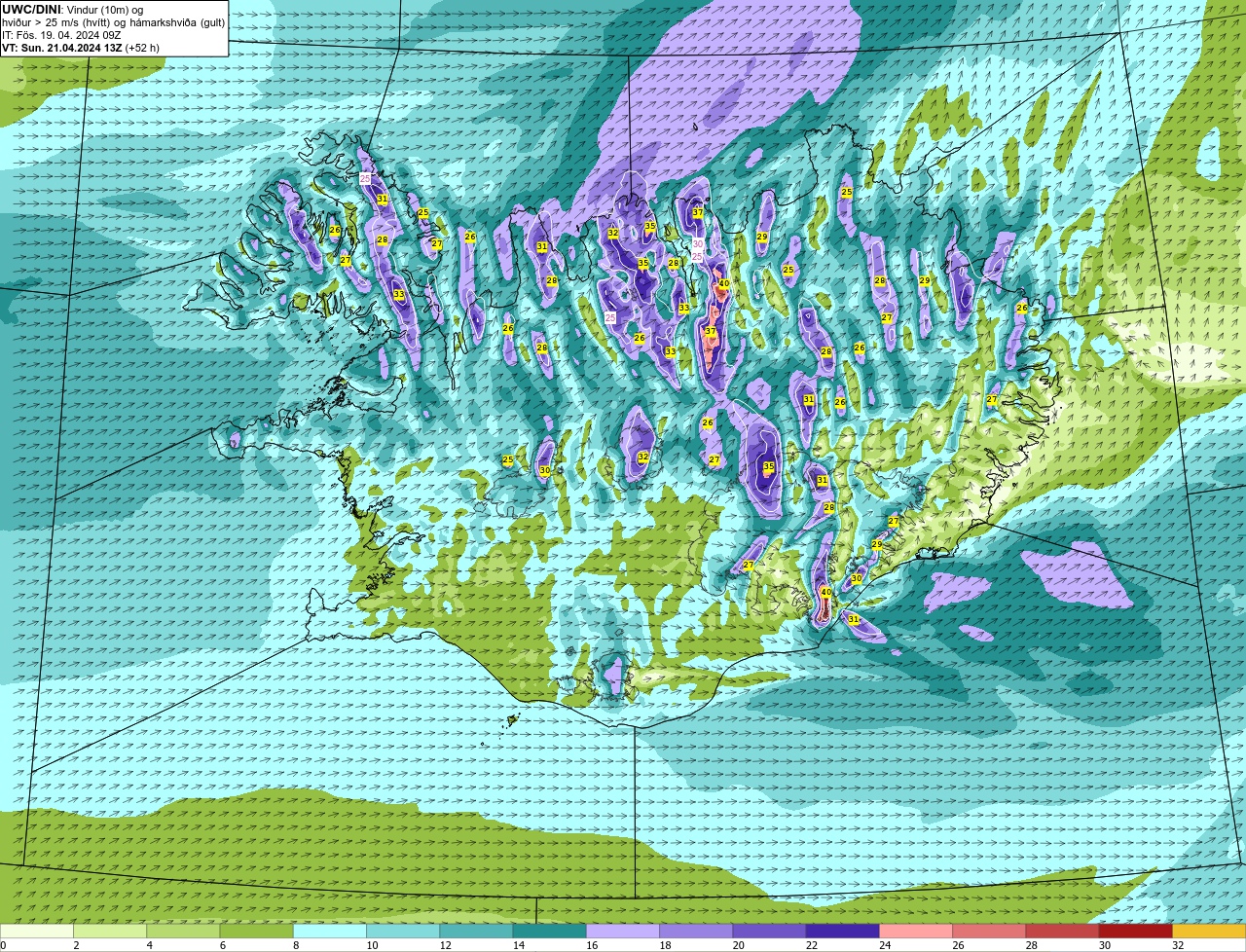The image size is (1246, 952).
Task: Click the 6–8 m/s olive green legend swatch
Action: click(257, 932)
